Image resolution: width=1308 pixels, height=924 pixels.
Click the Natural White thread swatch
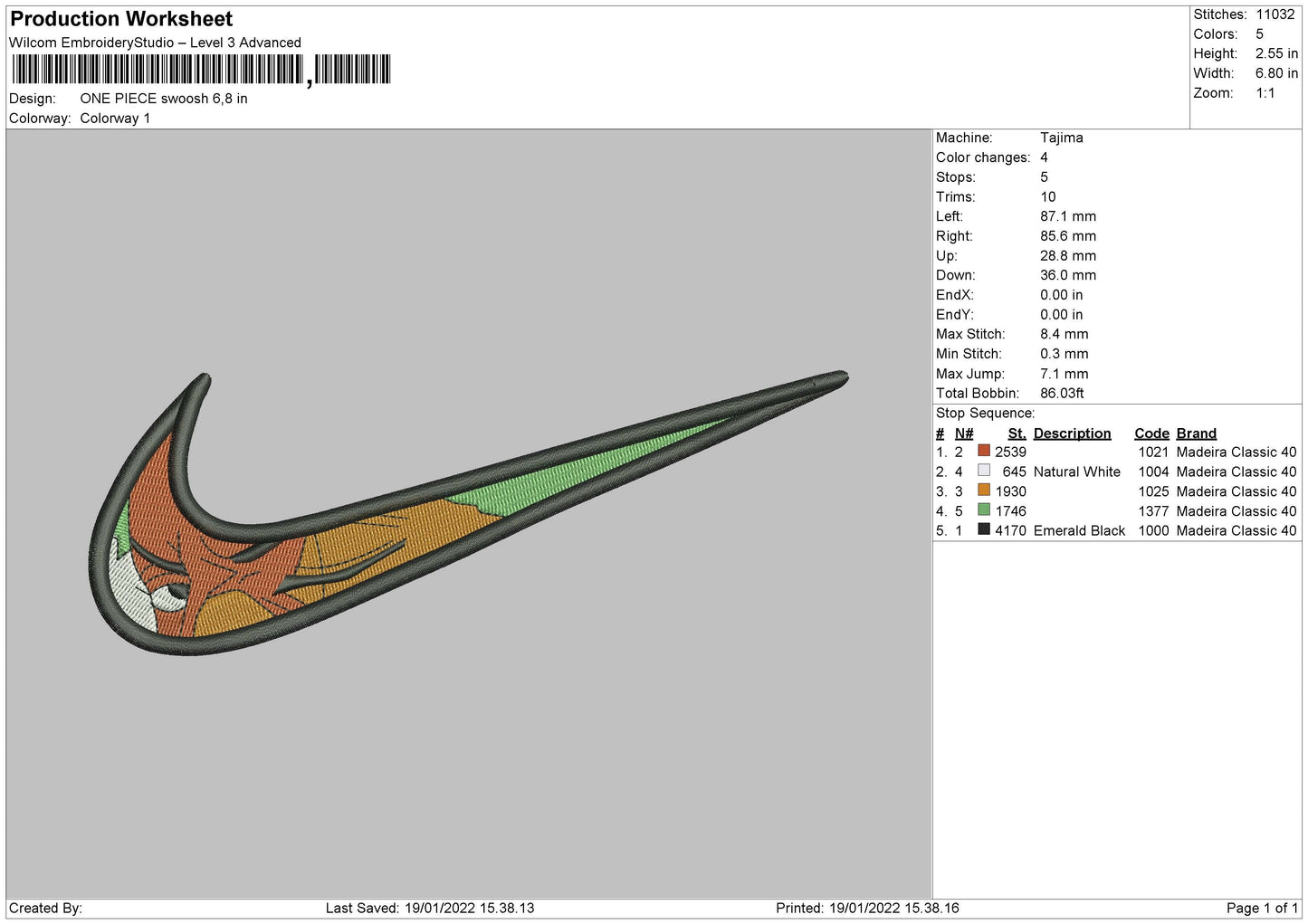(983, 471)
